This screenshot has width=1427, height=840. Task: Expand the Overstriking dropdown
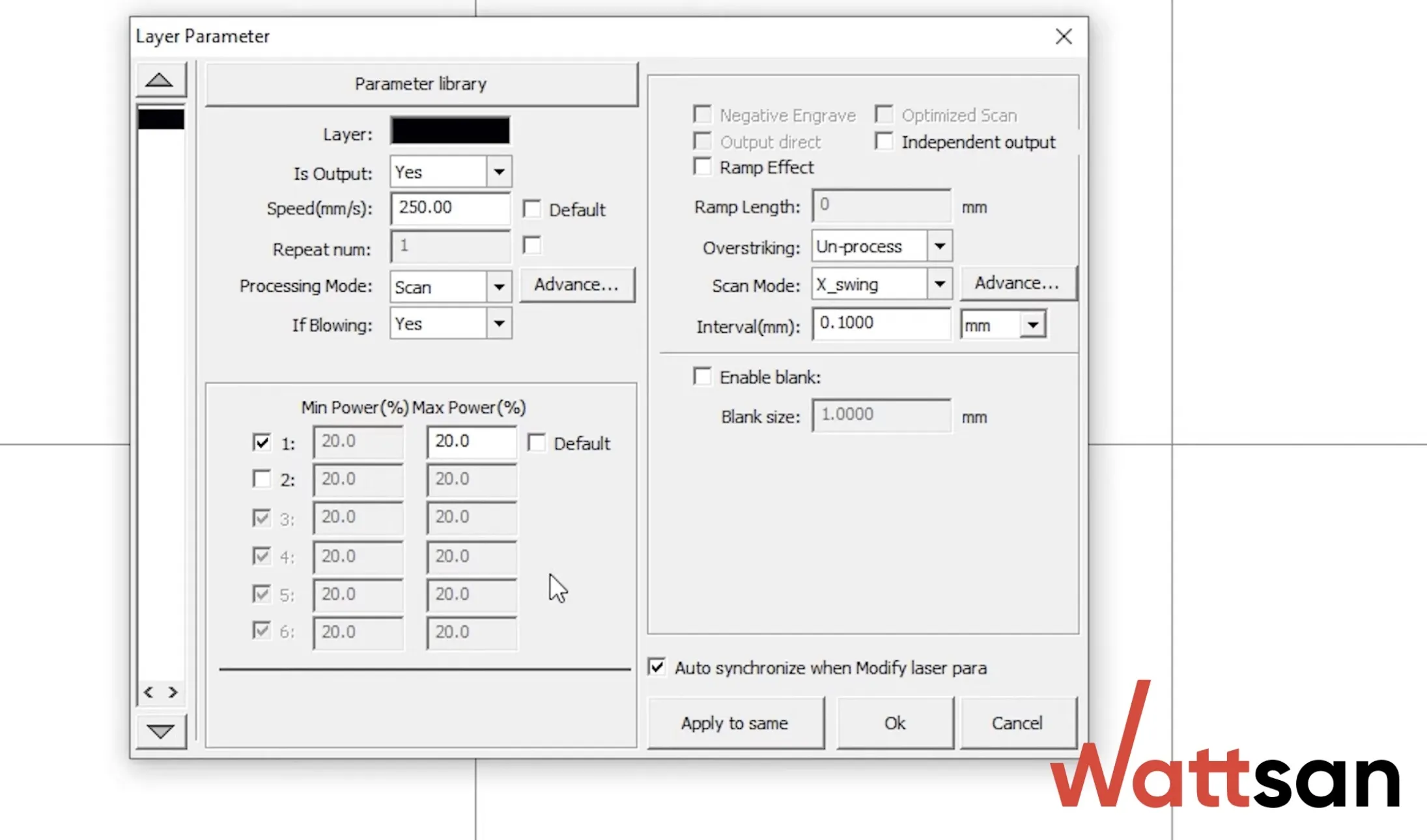pyautogui.click(x=939, y=246)
